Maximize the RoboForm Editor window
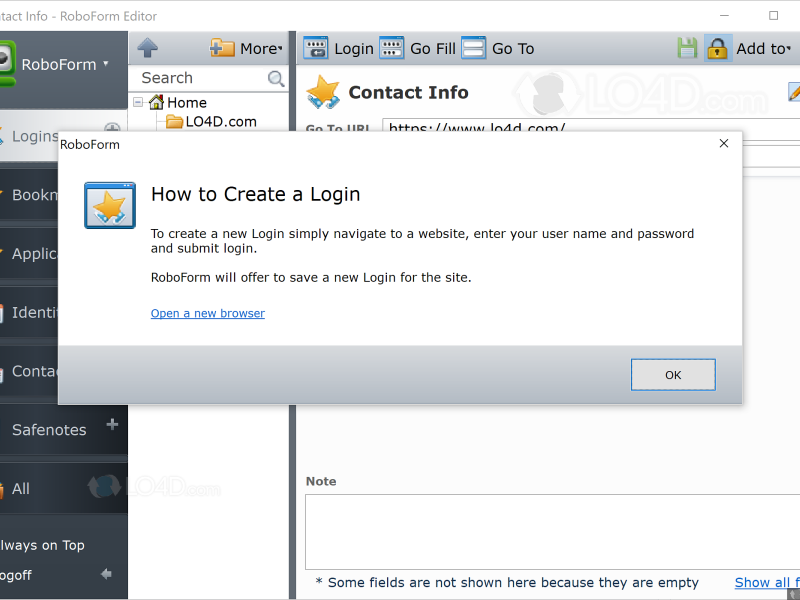The height and width of the screenshot is (600, 800). 773,16
